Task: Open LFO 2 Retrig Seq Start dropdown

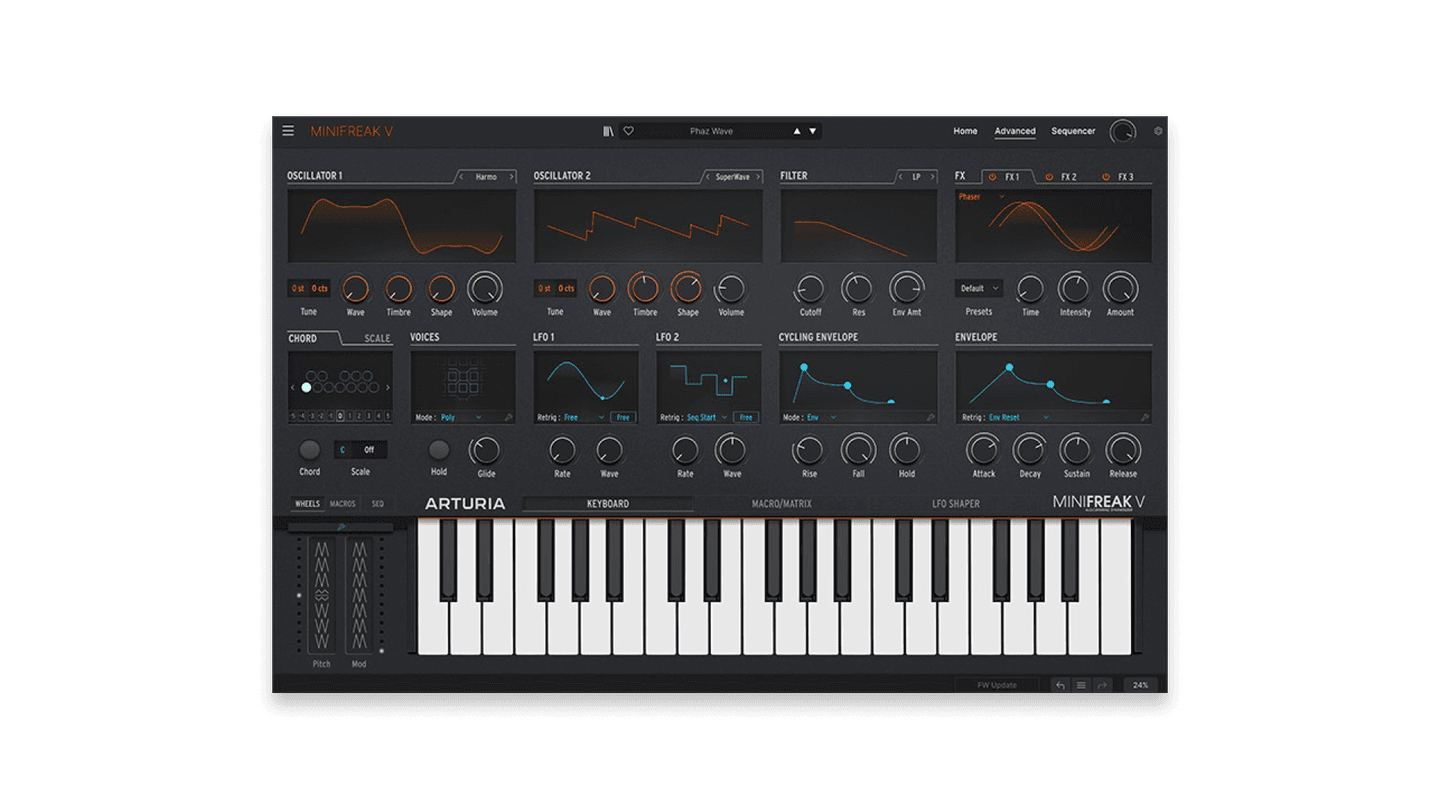Action: [707, 417]
